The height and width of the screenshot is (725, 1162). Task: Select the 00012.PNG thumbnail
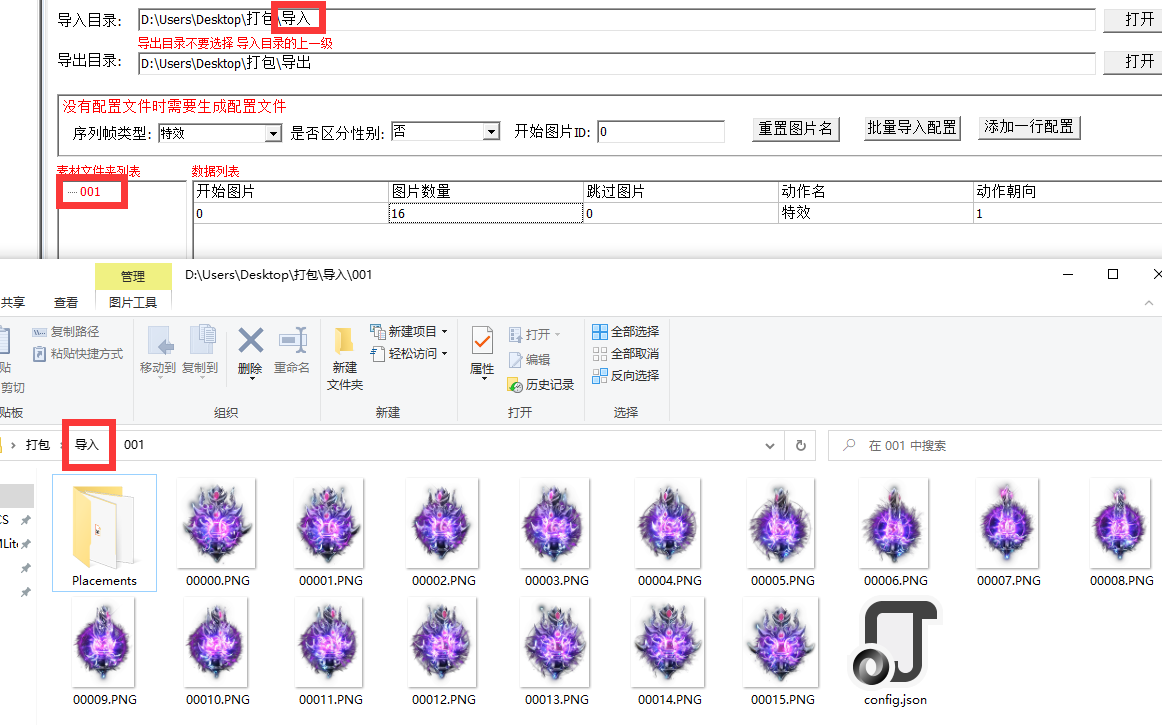443,652
